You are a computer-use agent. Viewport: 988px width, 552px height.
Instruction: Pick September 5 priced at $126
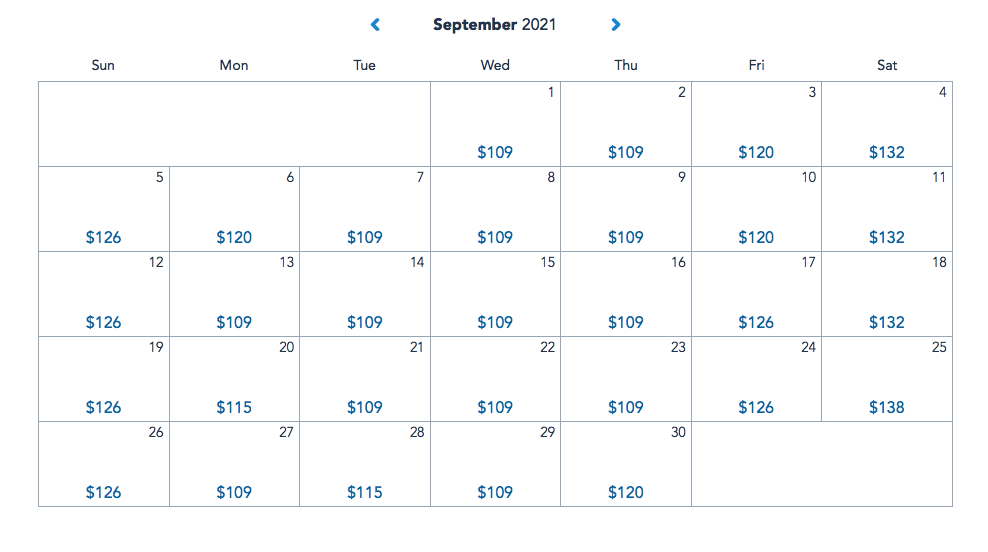click(104, 210)
